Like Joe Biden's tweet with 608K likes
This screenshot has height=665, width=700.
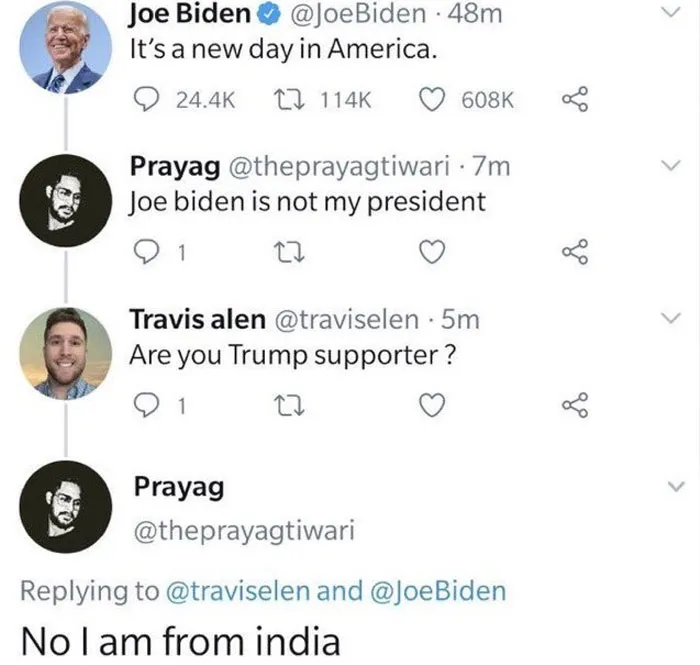click(x=432, y=99)
